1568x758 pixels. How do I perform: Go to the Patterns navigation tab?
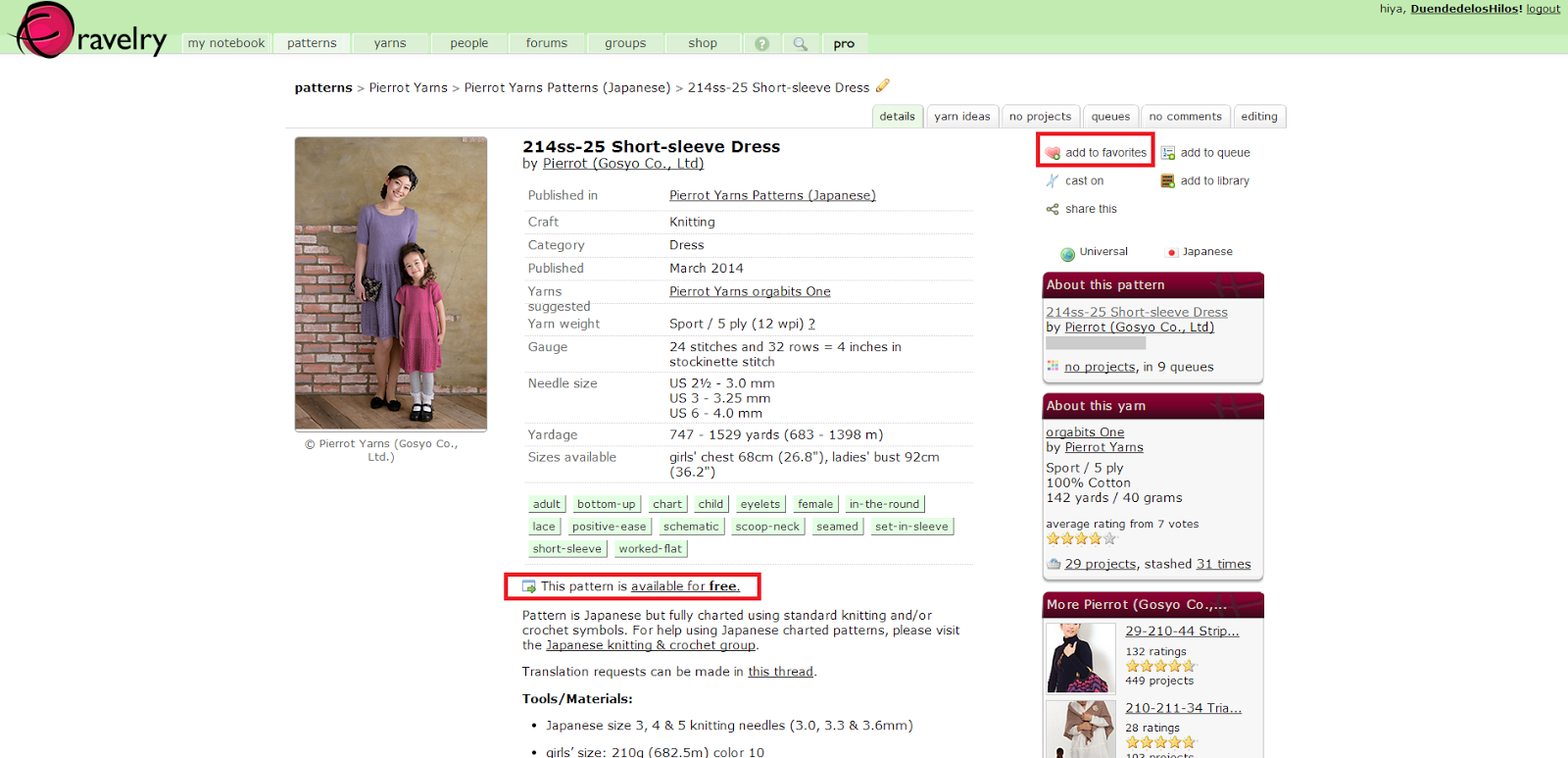point(312,43)
